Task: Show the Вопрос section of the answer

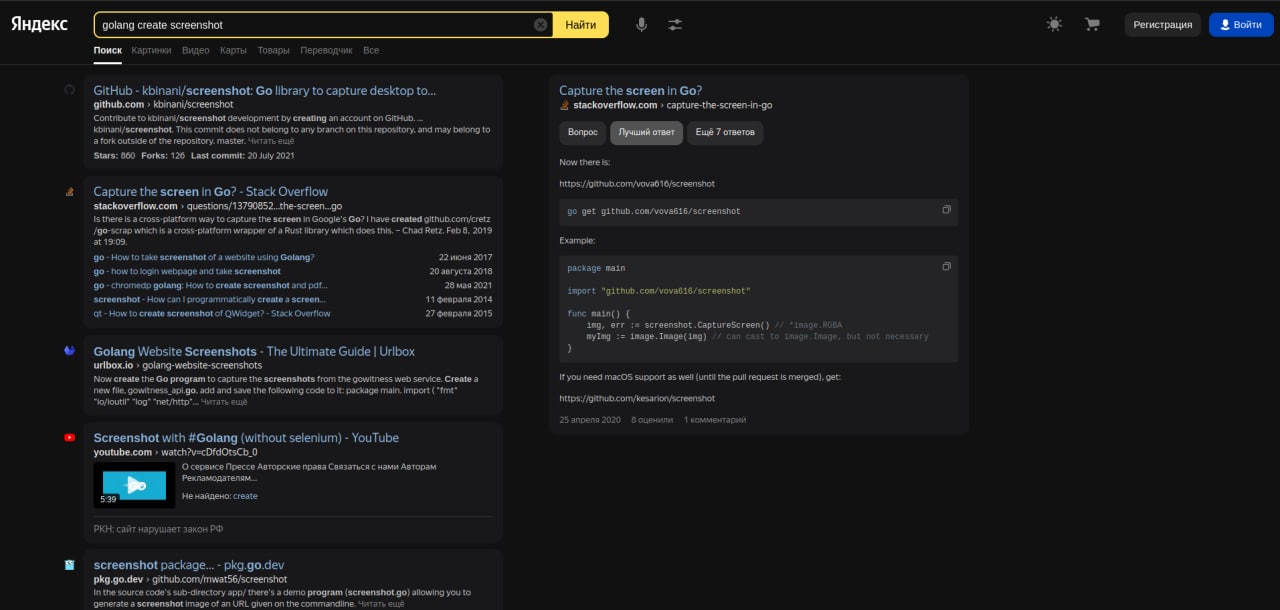Action: coord(582,132)
